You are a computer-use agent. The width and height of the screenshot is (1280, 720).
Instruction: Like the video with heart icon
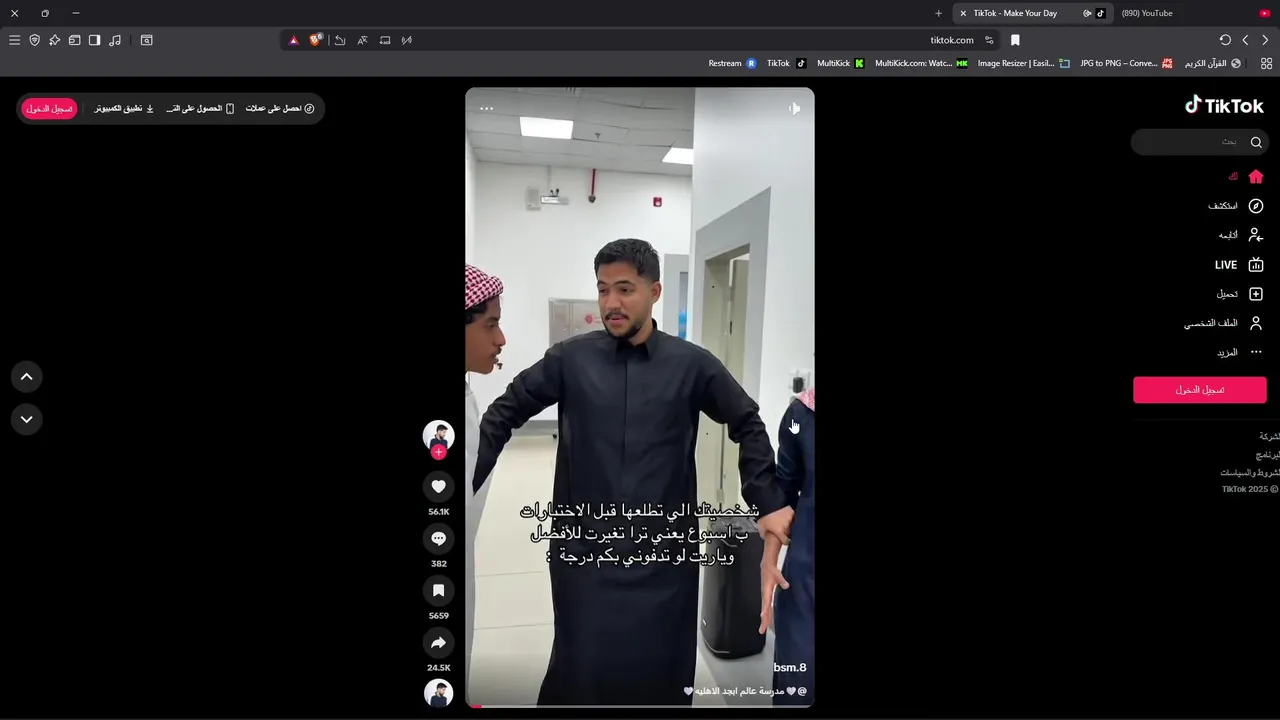[x=438, y=486]
